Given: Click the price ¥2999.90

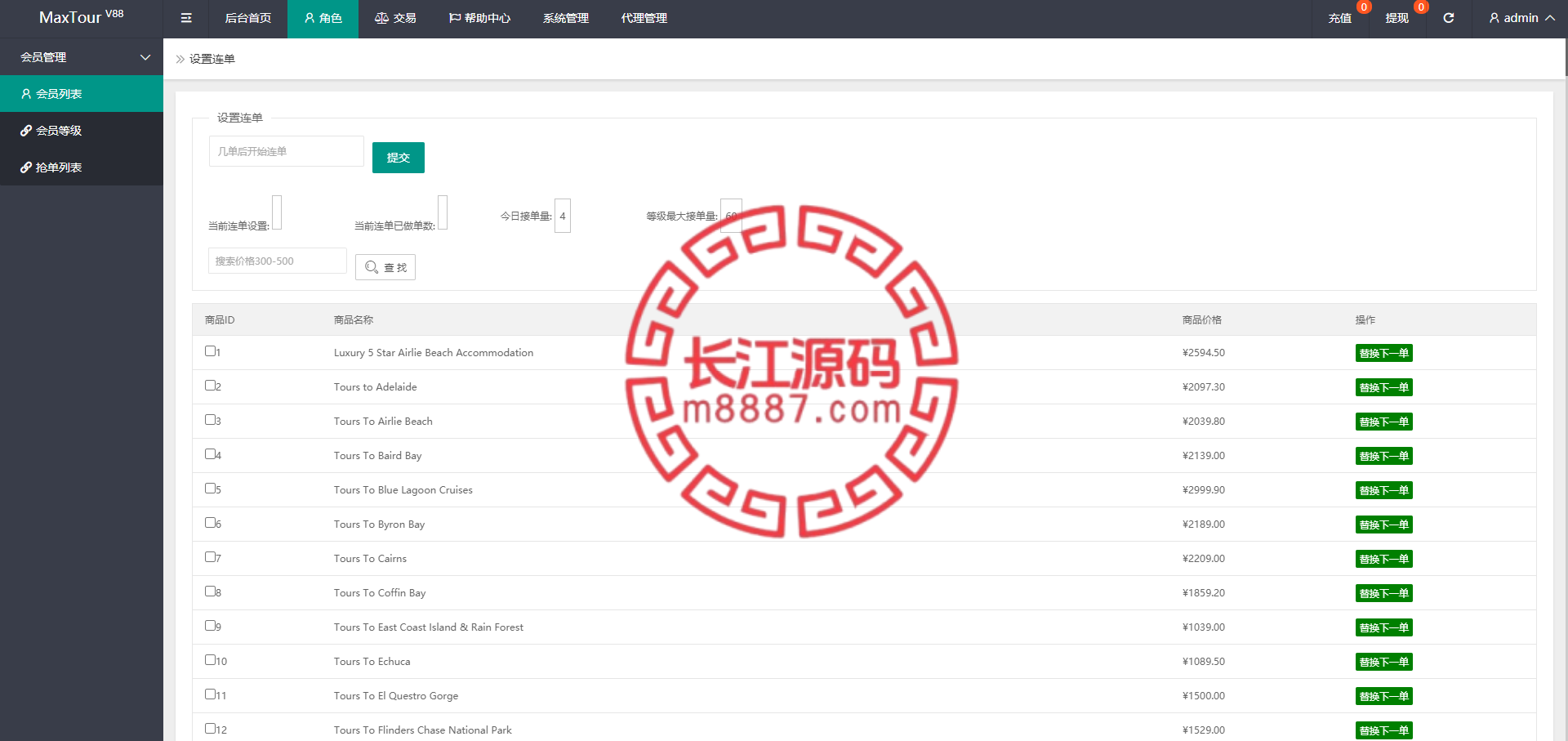Looking at the screenshot, I should (x=1204, y=490).
